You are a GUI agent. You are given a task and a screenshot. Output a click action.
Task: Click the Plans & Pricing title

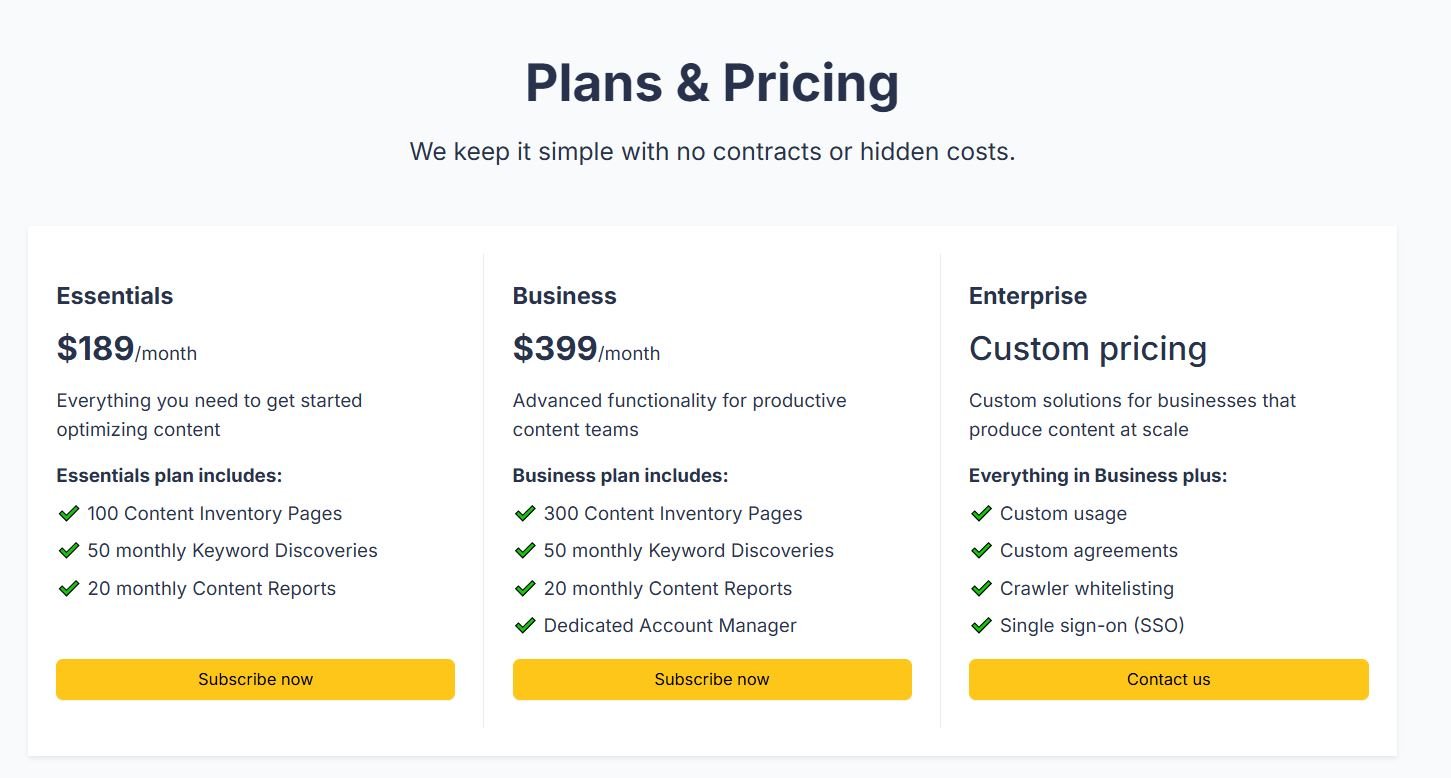712,82
